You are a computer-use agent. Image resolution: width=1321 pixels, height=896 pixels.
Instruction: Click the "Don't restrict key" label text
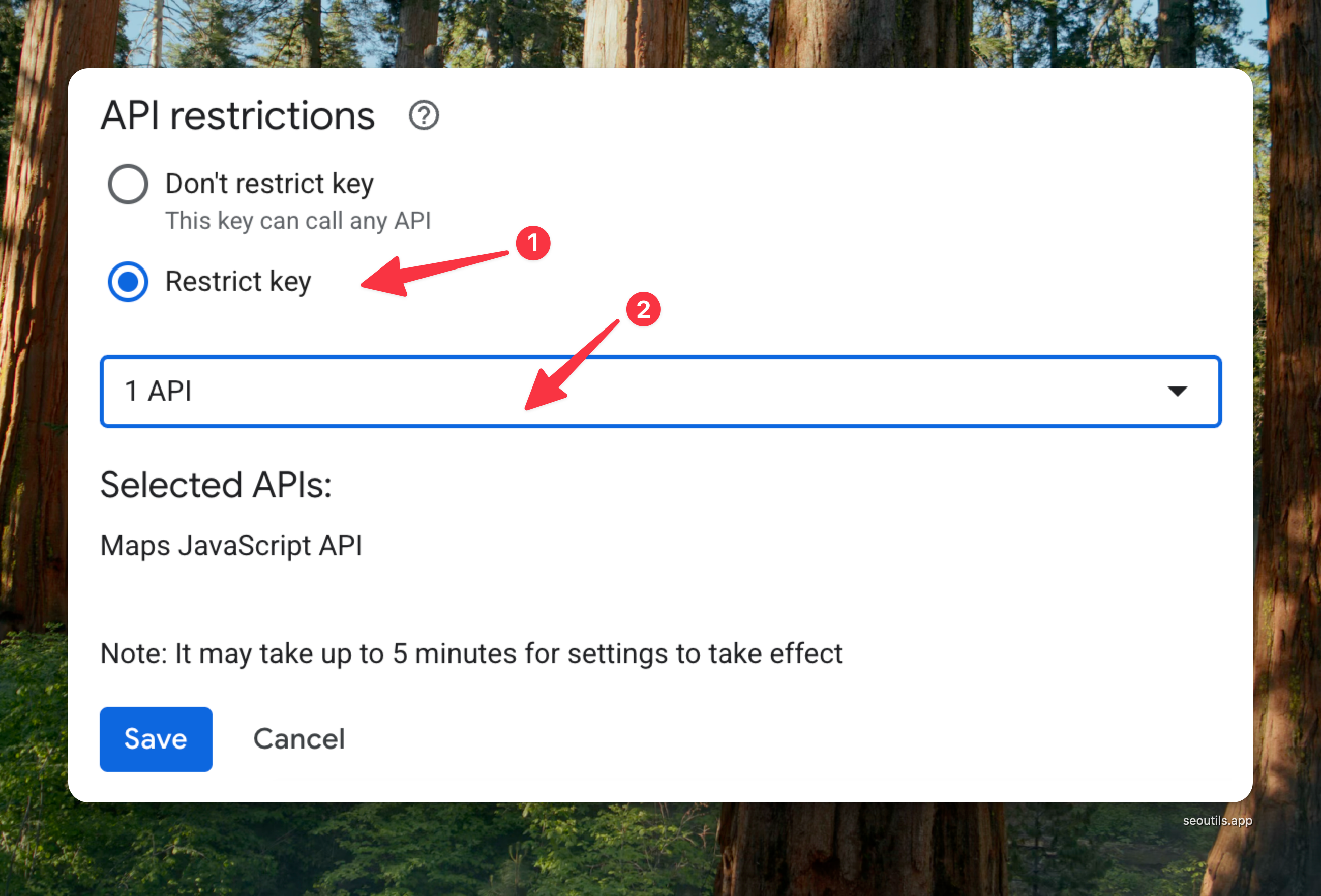(269, 184)
